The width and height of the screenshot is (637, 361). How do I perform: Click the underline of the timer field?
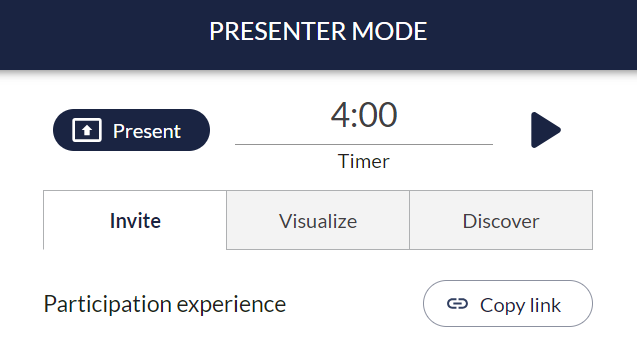(364, 144)
